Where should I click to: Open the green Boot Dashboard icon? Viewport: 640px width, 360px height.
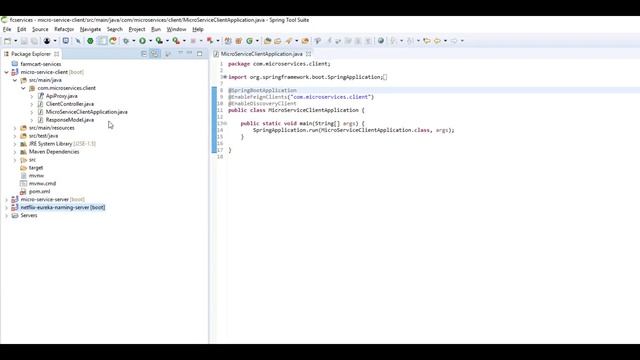click(x=90, y=41)
